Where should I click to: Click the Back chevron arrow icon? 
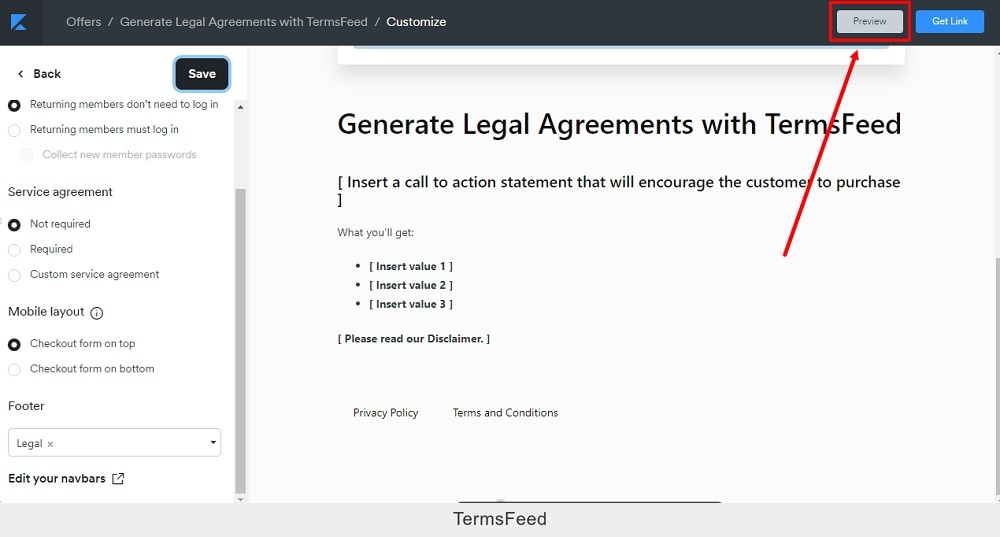pos(20,74)
